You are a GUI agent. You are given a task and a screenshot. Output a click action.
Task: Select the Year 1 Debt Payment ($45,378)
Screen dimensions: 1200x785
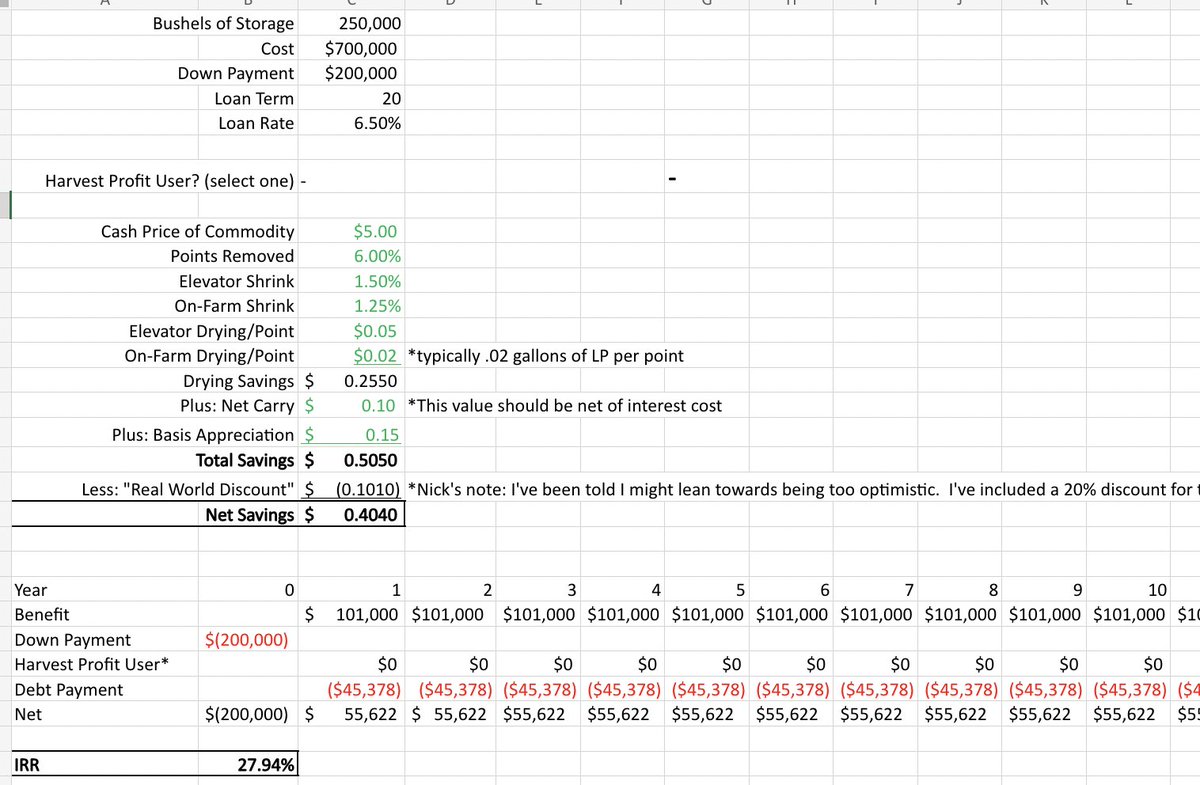point(365,690)
